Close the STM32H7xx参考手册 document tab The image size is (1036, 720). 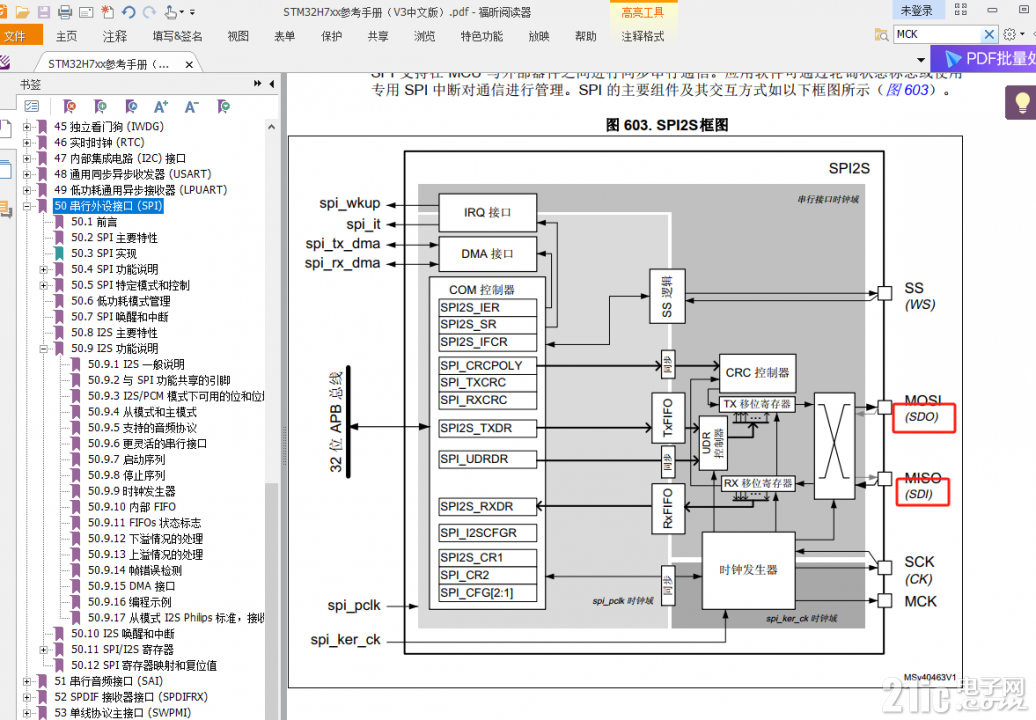189,65
